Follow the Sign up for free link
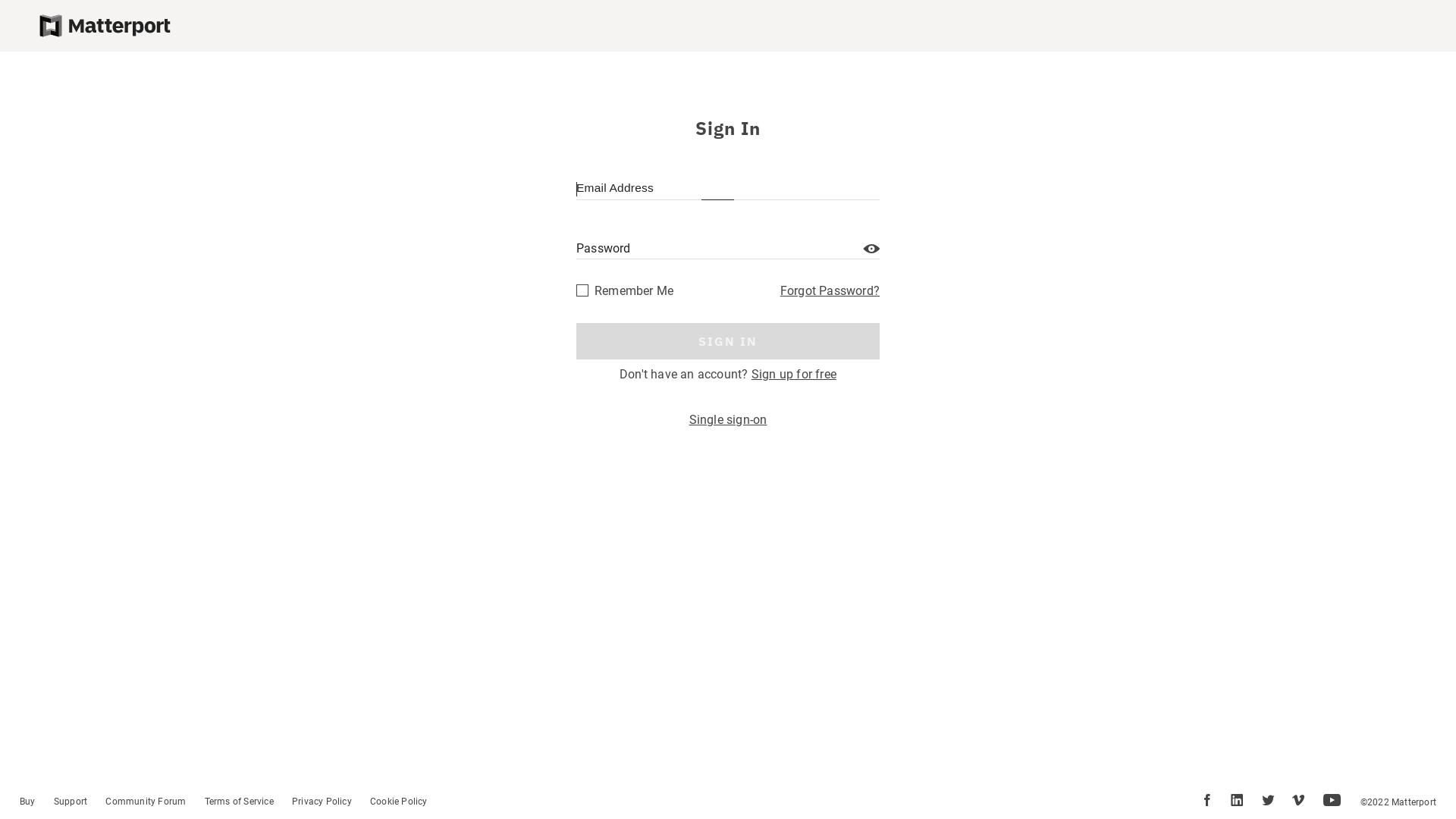The height and width of the screenshot is (819, 1456). (x=793, y=375)
